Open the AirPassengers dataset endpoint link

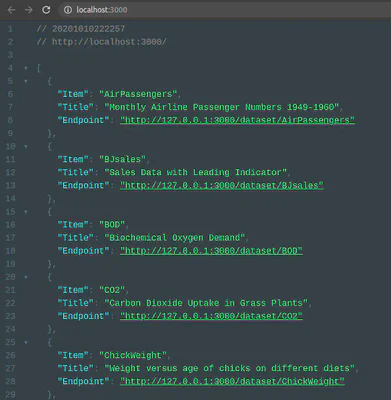pos(237,120)
